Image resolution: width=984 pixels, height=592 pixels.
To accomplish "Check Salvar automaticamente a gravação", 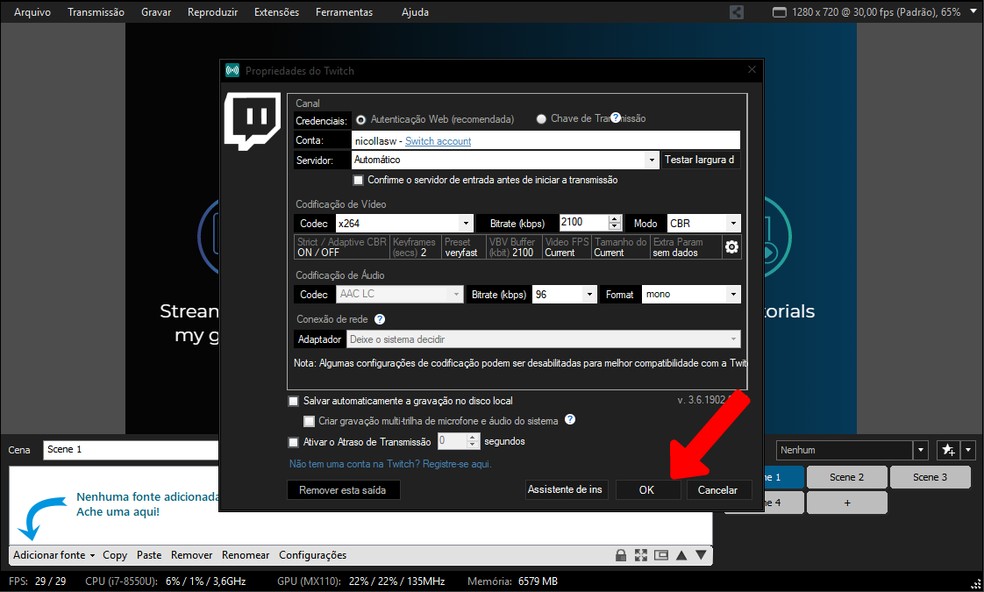I will (x=293, y=401).
